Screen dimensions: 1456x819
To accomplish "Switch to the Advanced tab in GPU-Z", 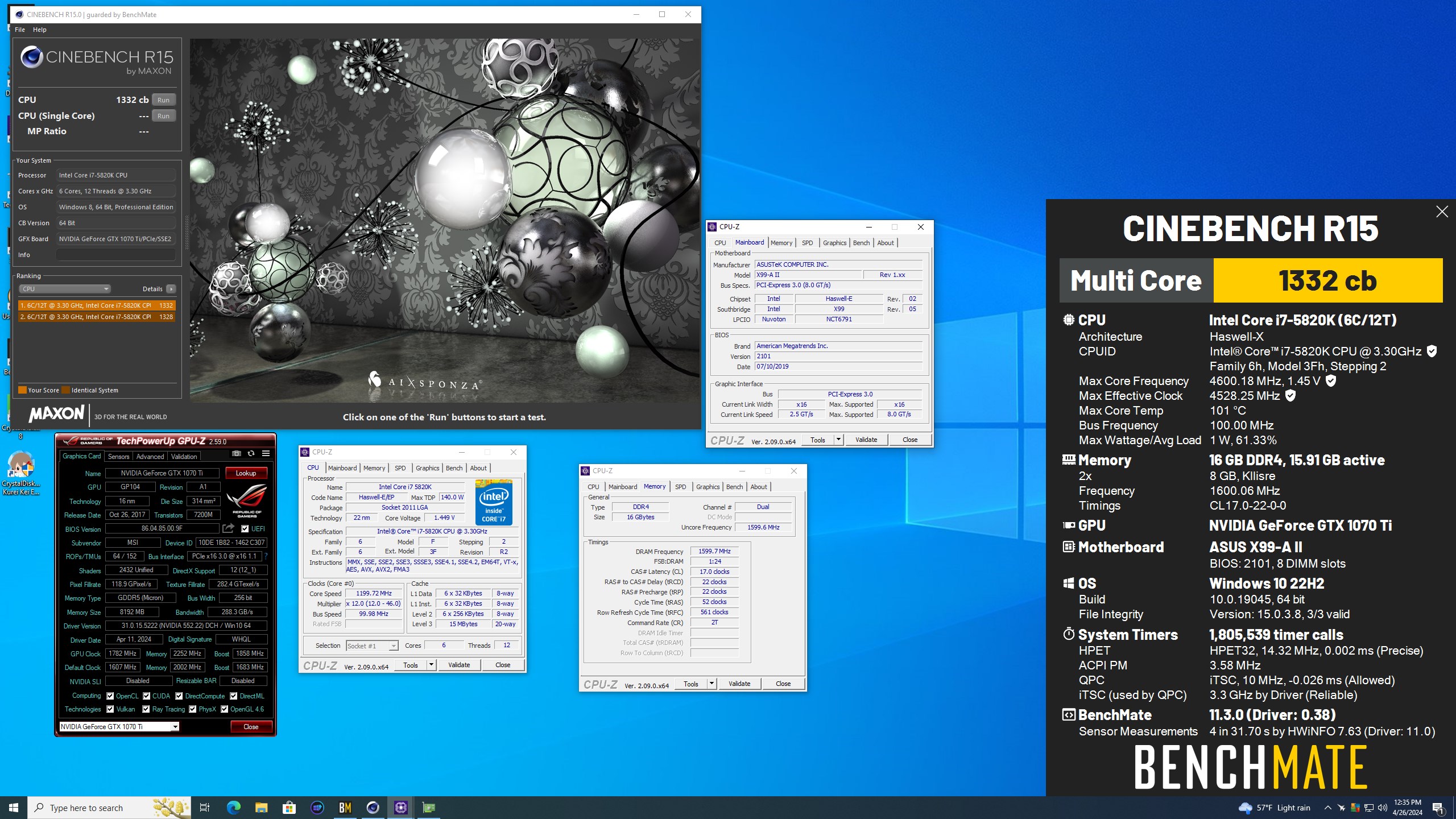I will tap(150, 456).
